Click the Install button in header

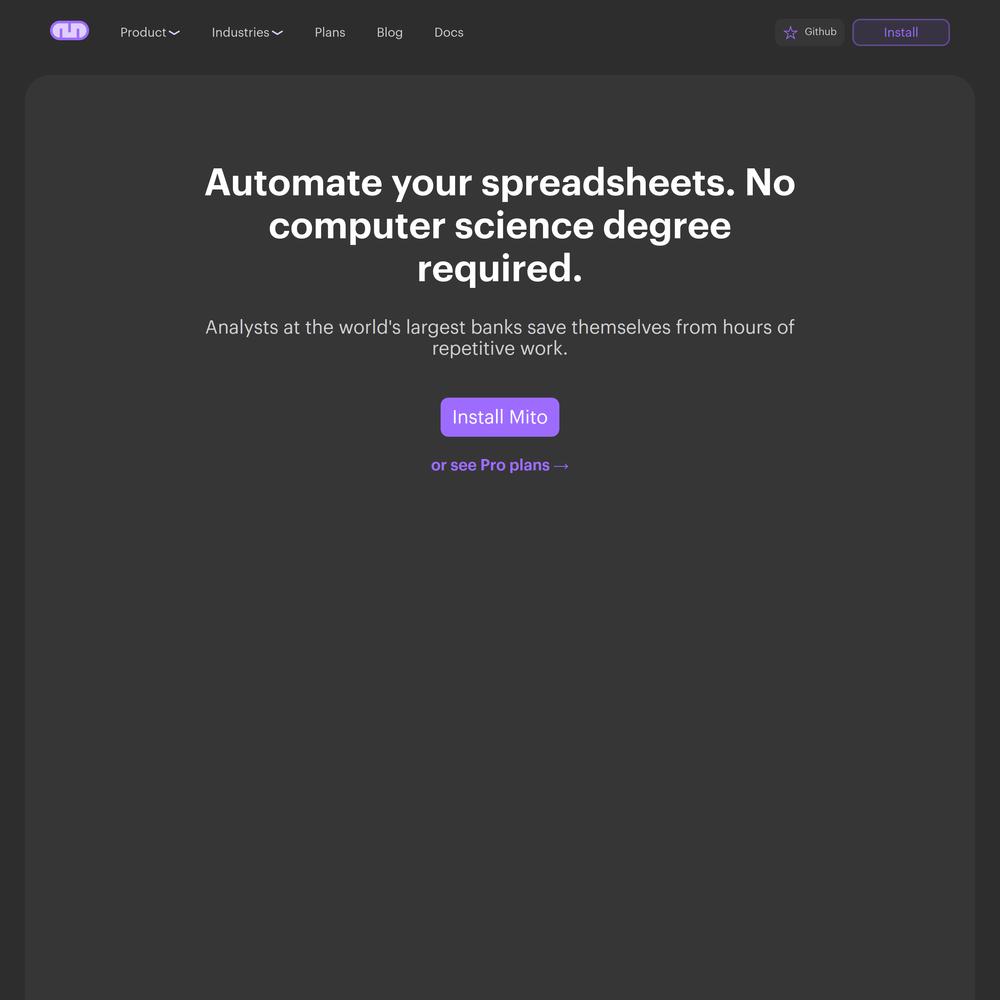pos(901,33)
